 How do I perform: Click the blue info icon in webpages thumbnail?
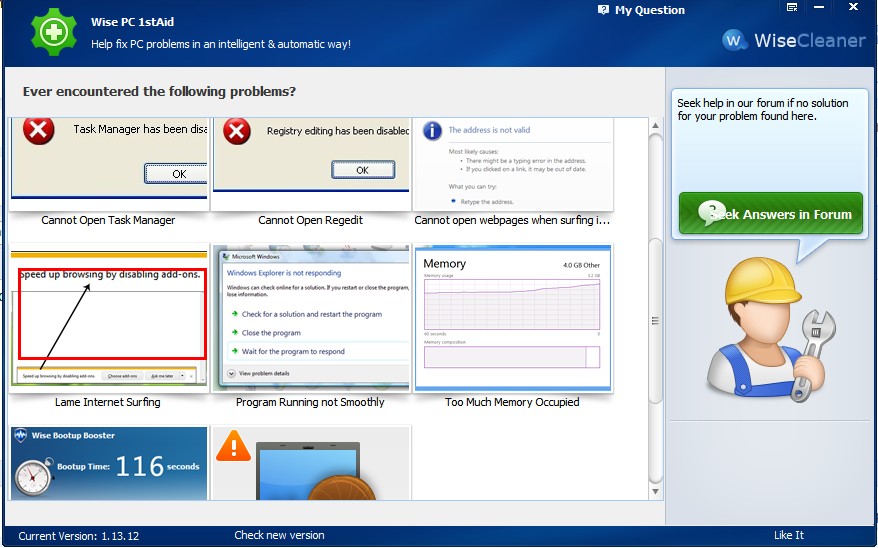coord(432,131)
